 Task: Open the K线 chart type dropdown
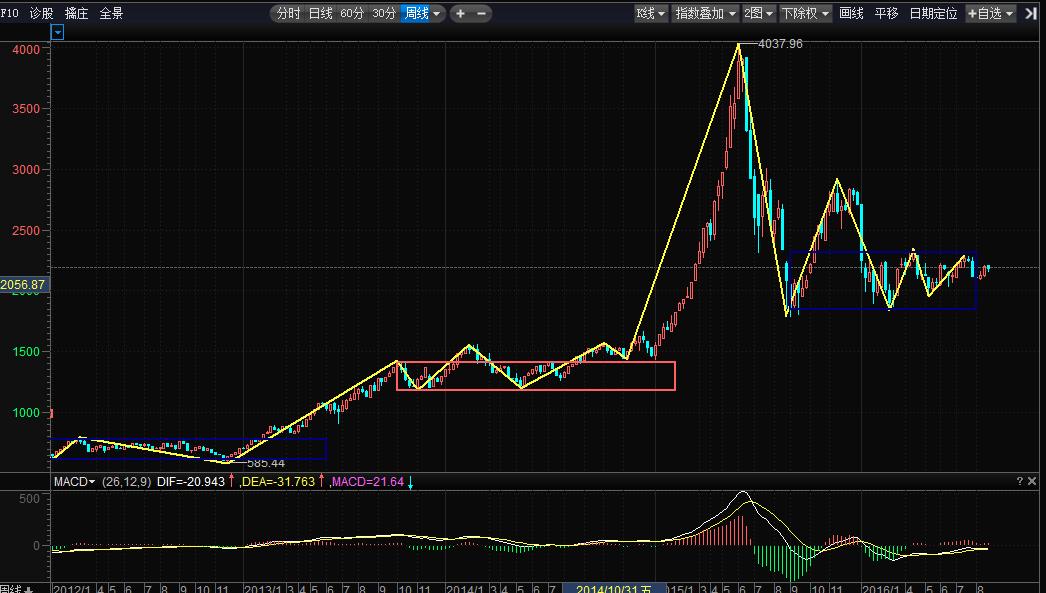click(x=650, y=13)
